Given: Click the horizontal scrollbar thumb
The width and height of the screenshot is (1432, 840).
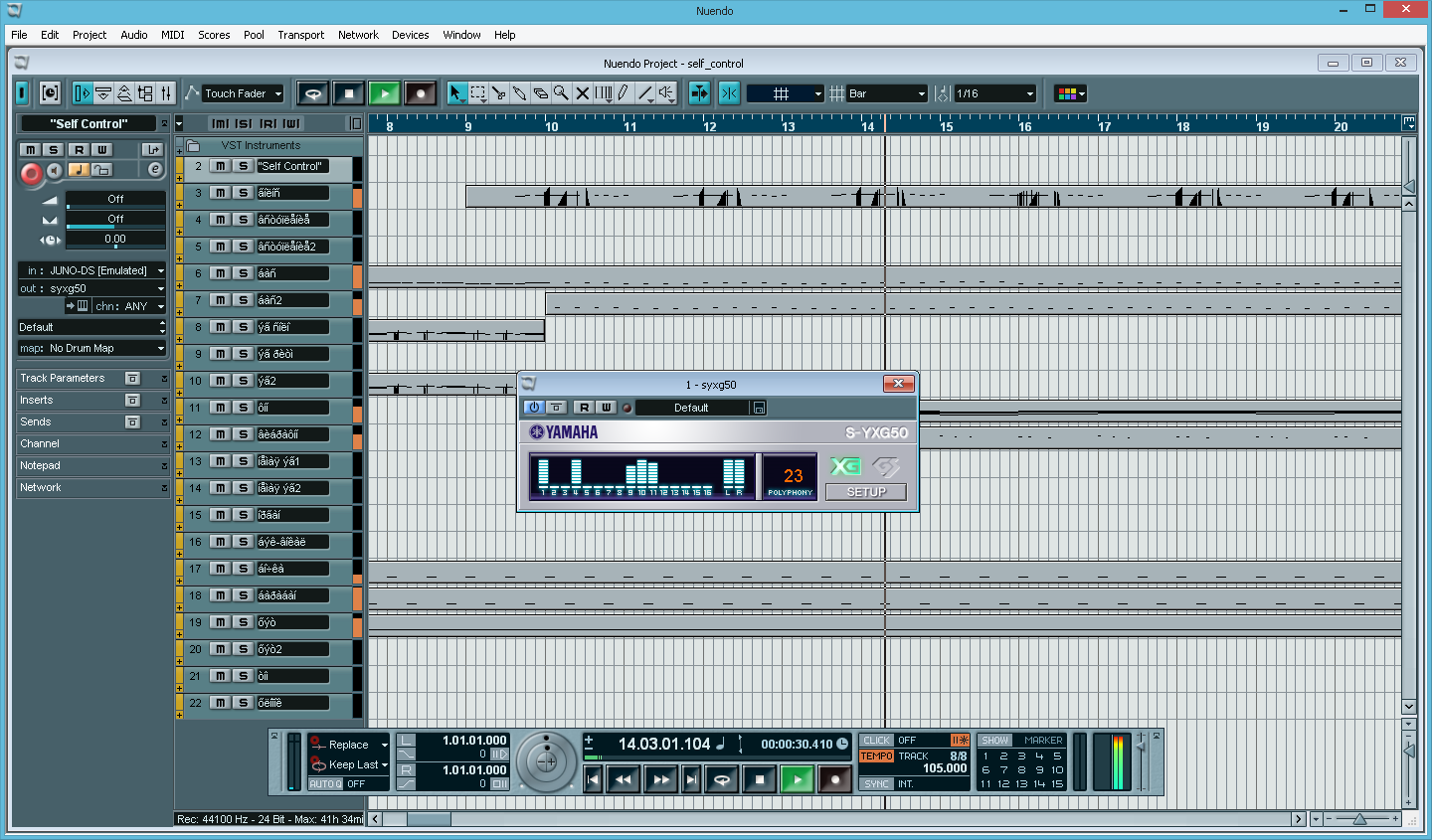Looking at the screenshot, I should [x=429, y=819].
